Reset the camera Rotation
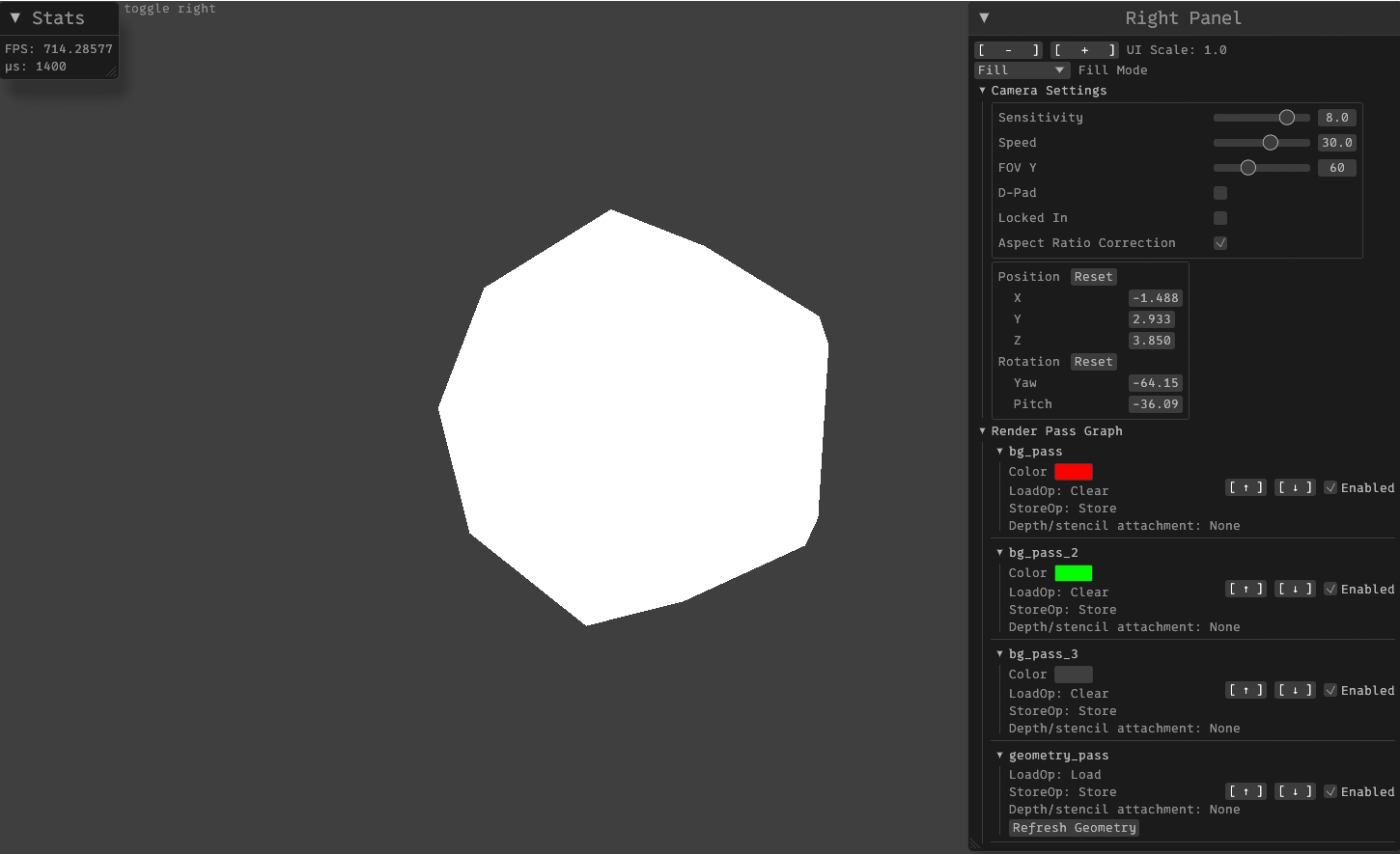The image size is (1400, 854). point(1094,362)
